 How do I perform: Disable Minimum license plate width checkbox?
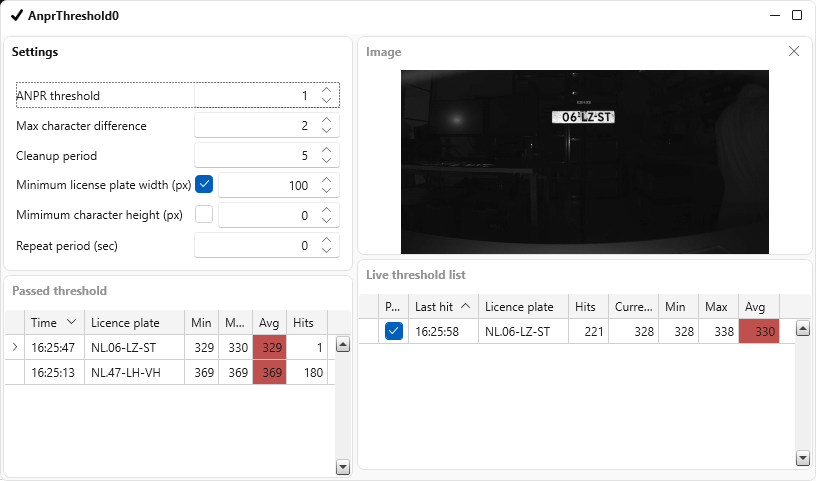204,184
